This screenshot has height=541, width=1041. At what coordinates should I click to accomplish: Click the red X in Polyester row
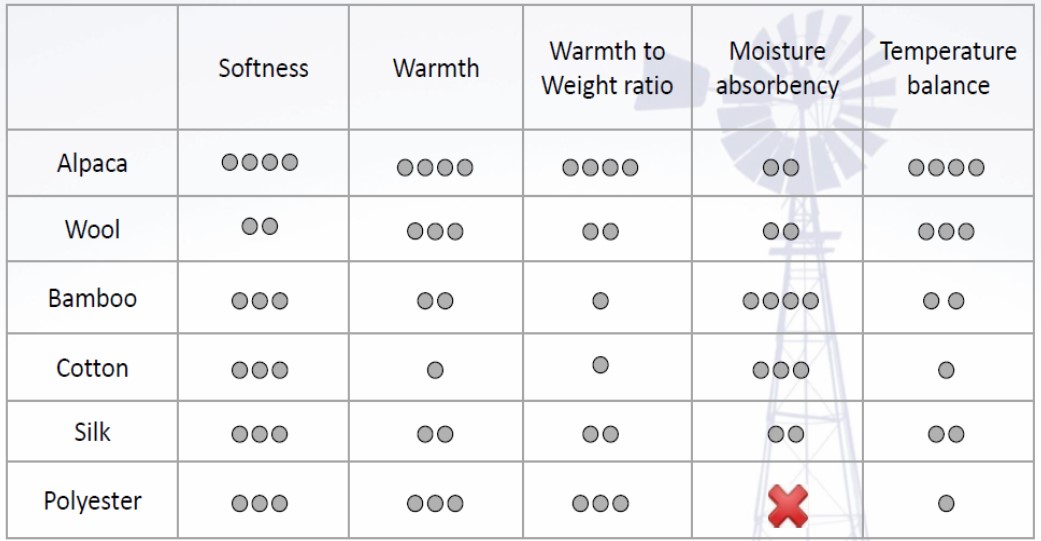coord(787,506)
